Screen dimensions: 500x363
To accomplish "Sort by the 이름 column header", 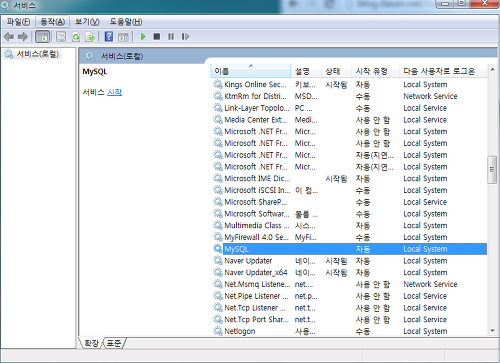I will click(x=251, y=71).
